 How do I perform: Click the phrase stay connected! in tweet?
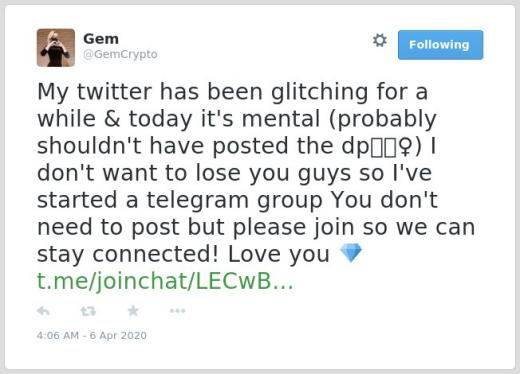(x=128, y=254)
